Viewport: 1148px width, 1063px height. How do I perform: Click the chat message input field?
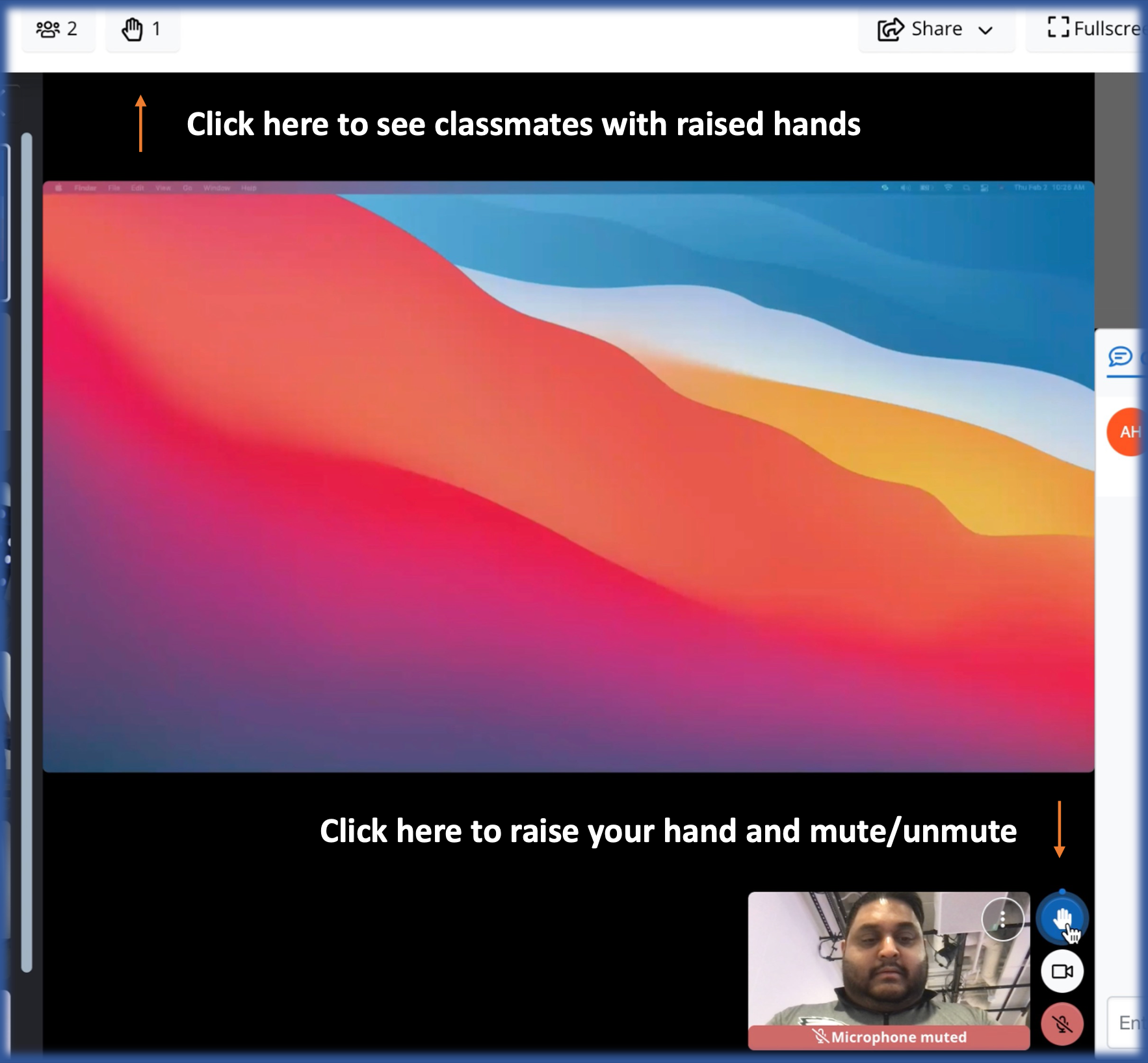tap(1127, 1023)
